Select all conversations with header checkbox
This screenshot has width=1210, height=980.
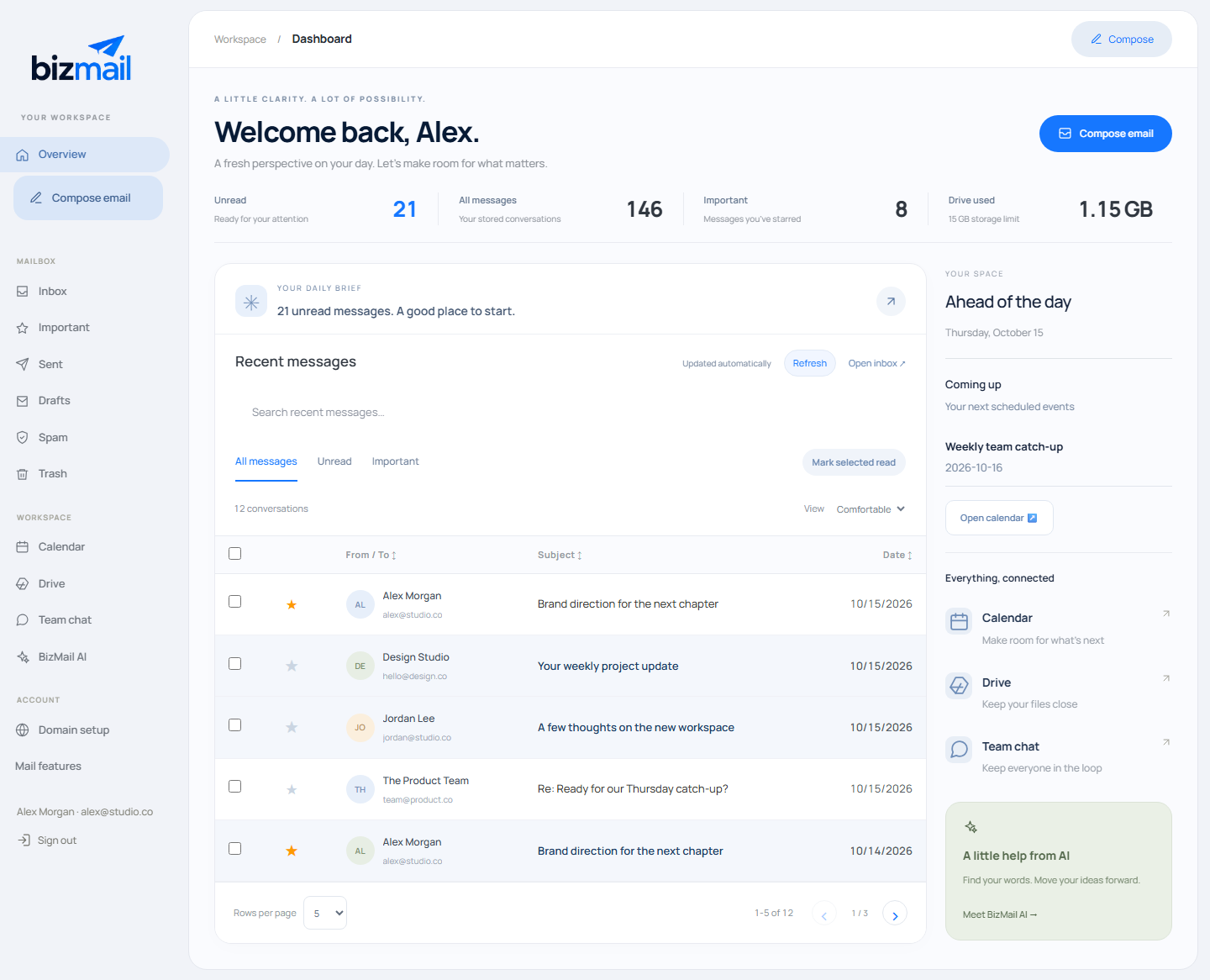(x=235, y=554)
